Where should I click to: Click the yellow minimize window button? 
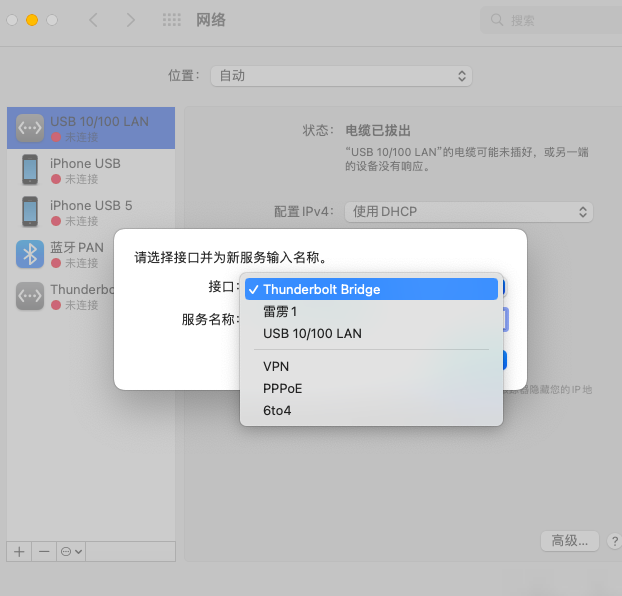[x=32, y=20]
